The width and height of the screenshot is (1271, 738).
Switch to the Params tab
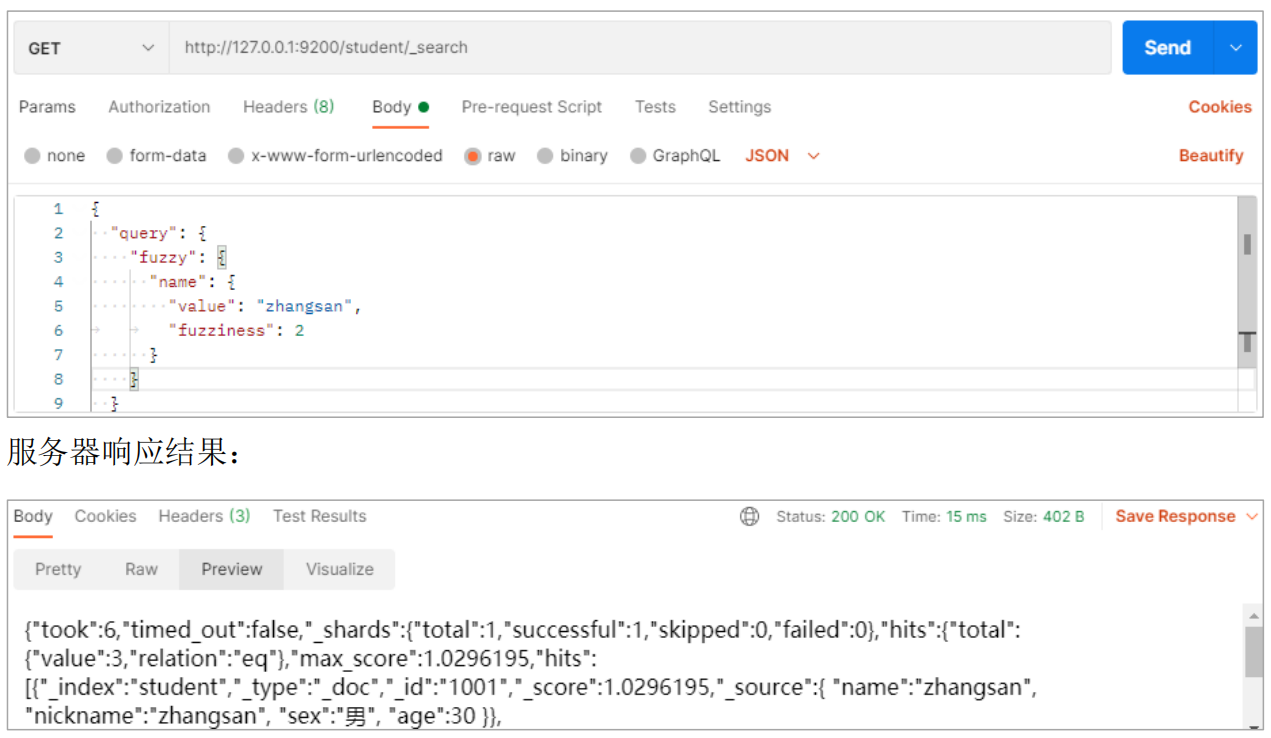[x=47, y=107]
